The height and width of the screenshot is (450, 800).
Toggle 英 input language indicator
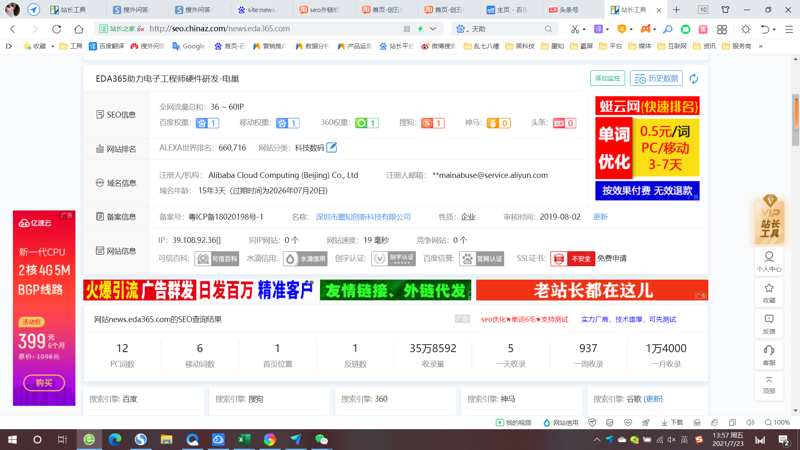point(684,440)
